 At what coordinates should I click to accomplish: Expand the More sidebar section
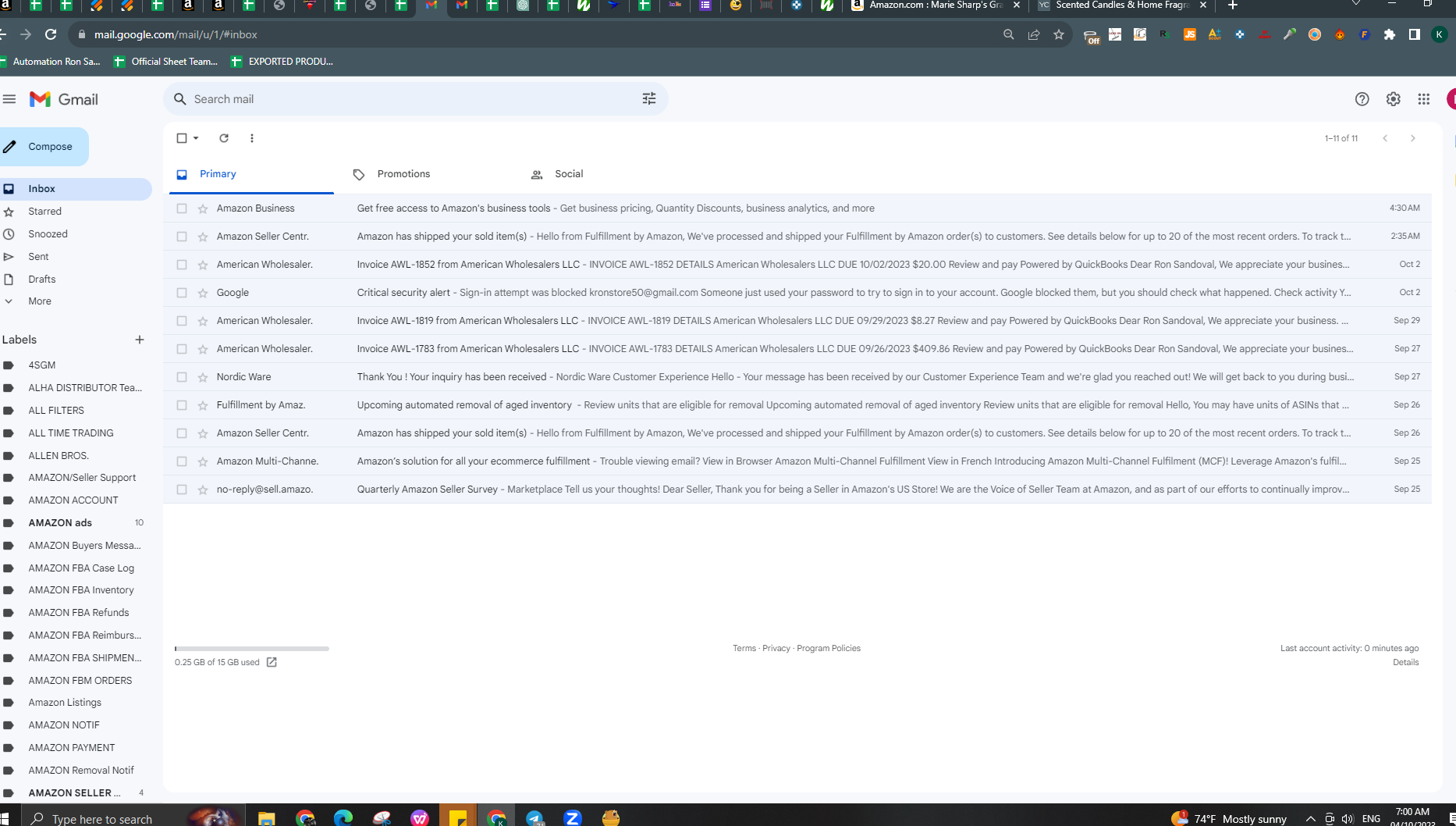(x=40, y=301)
